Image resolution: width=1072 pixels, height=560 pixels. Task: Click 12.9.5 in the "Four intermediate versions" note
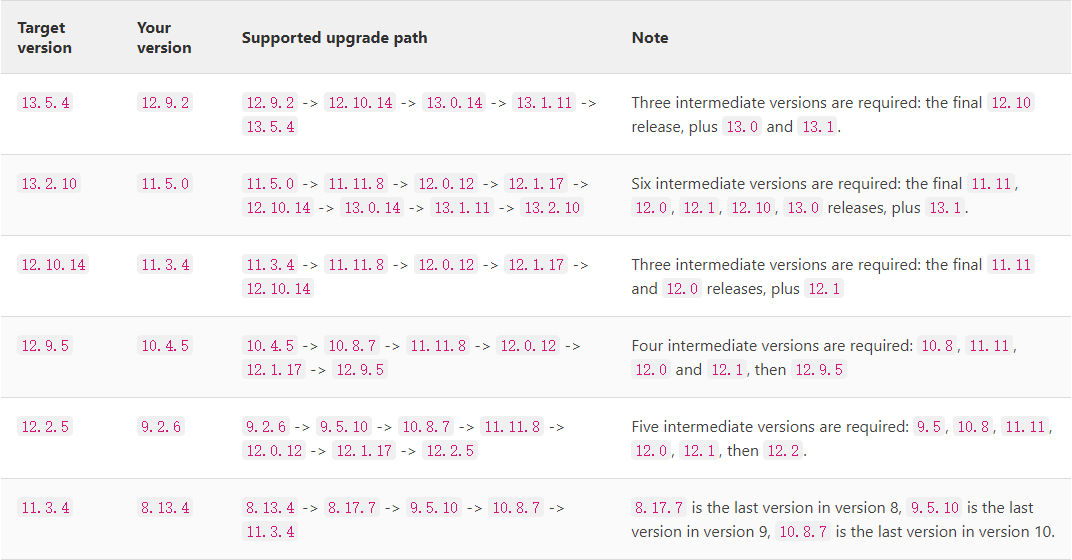coord(818,369)
